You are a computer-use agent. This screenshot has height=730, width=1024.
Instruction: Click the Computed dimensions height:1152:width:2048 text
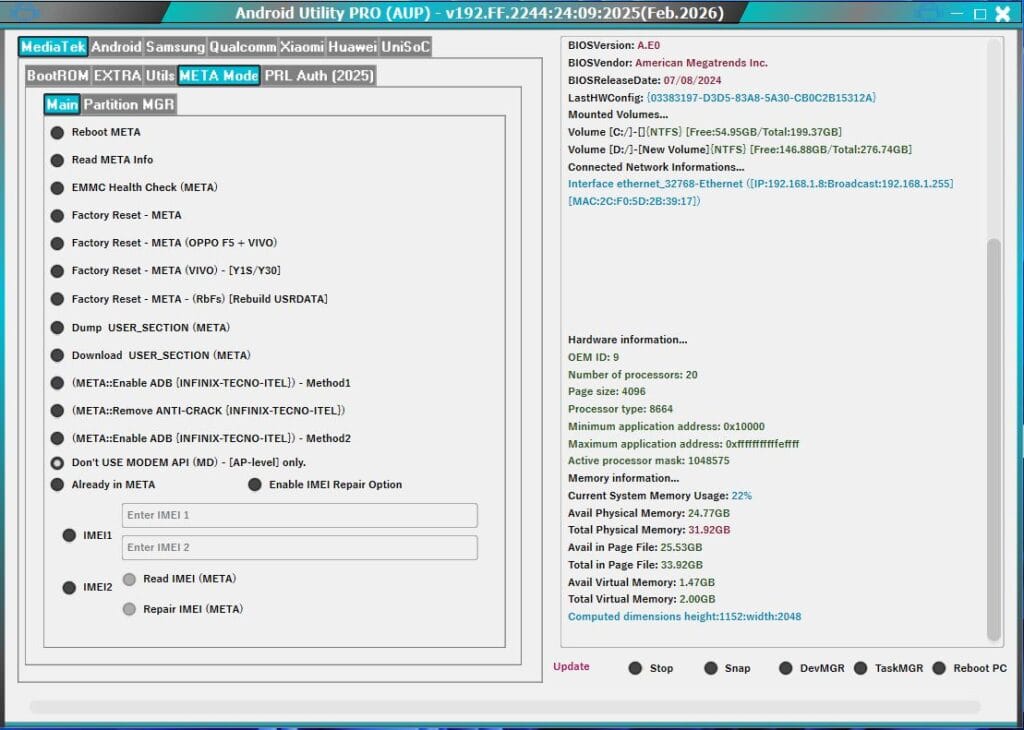tap(684, 616)
